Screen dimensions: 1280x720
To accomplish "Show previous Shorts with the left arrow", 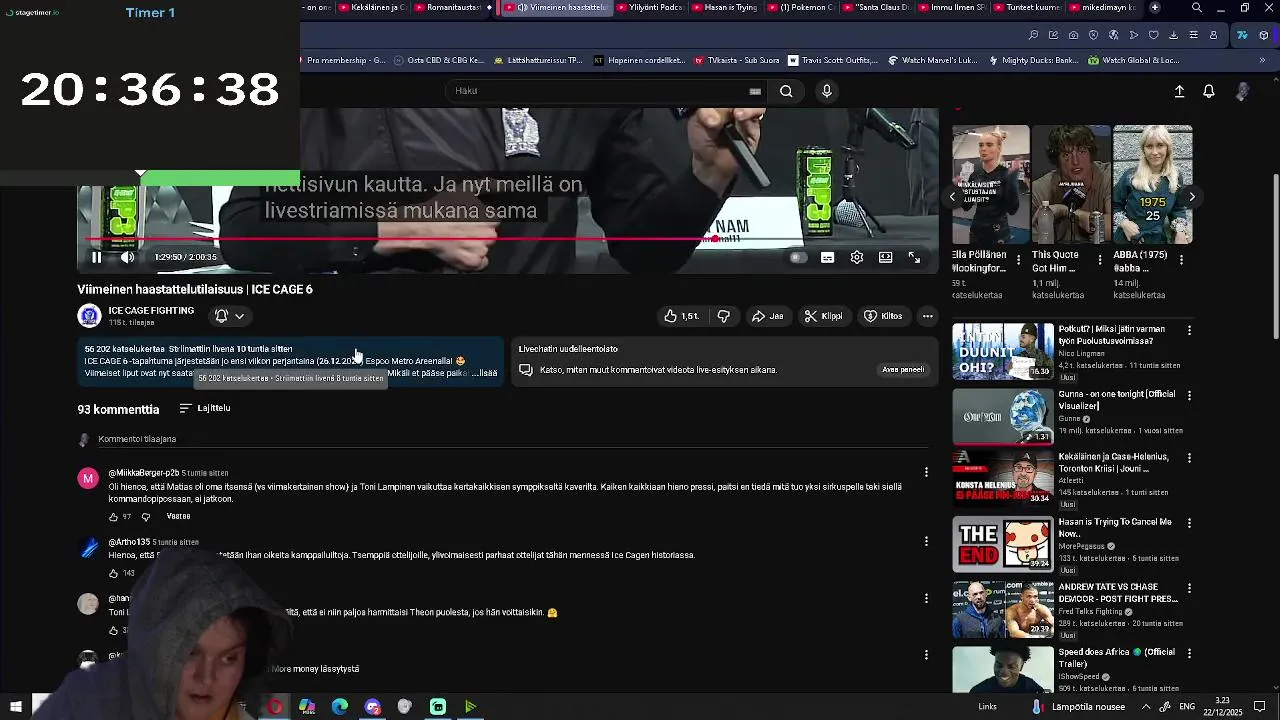I will point(952,197).
